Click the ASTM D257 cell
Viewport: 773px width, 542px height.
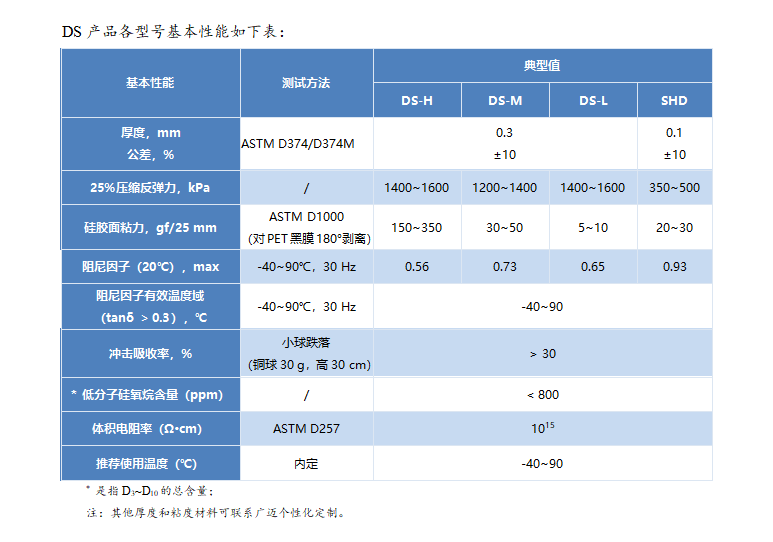click(306, 429)
